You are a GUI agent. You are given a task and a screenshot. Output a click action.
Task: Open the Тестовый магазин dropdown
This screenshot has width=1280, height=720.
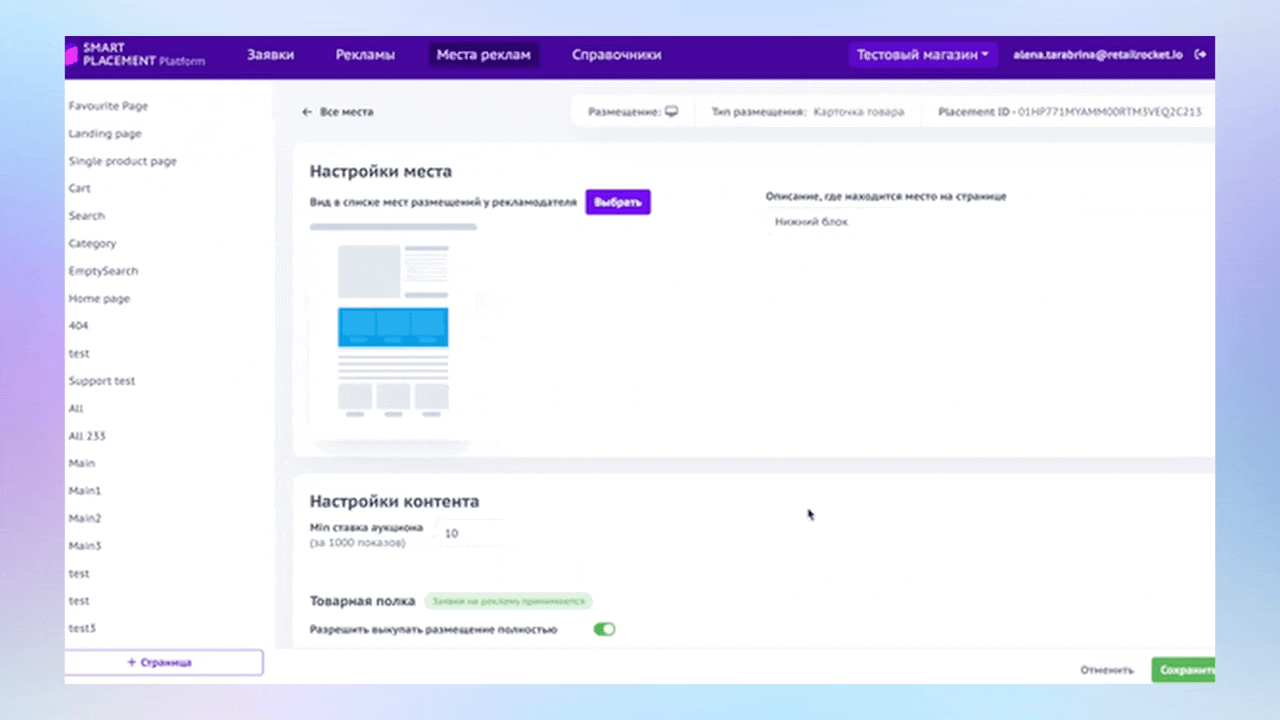pos(922,55)
